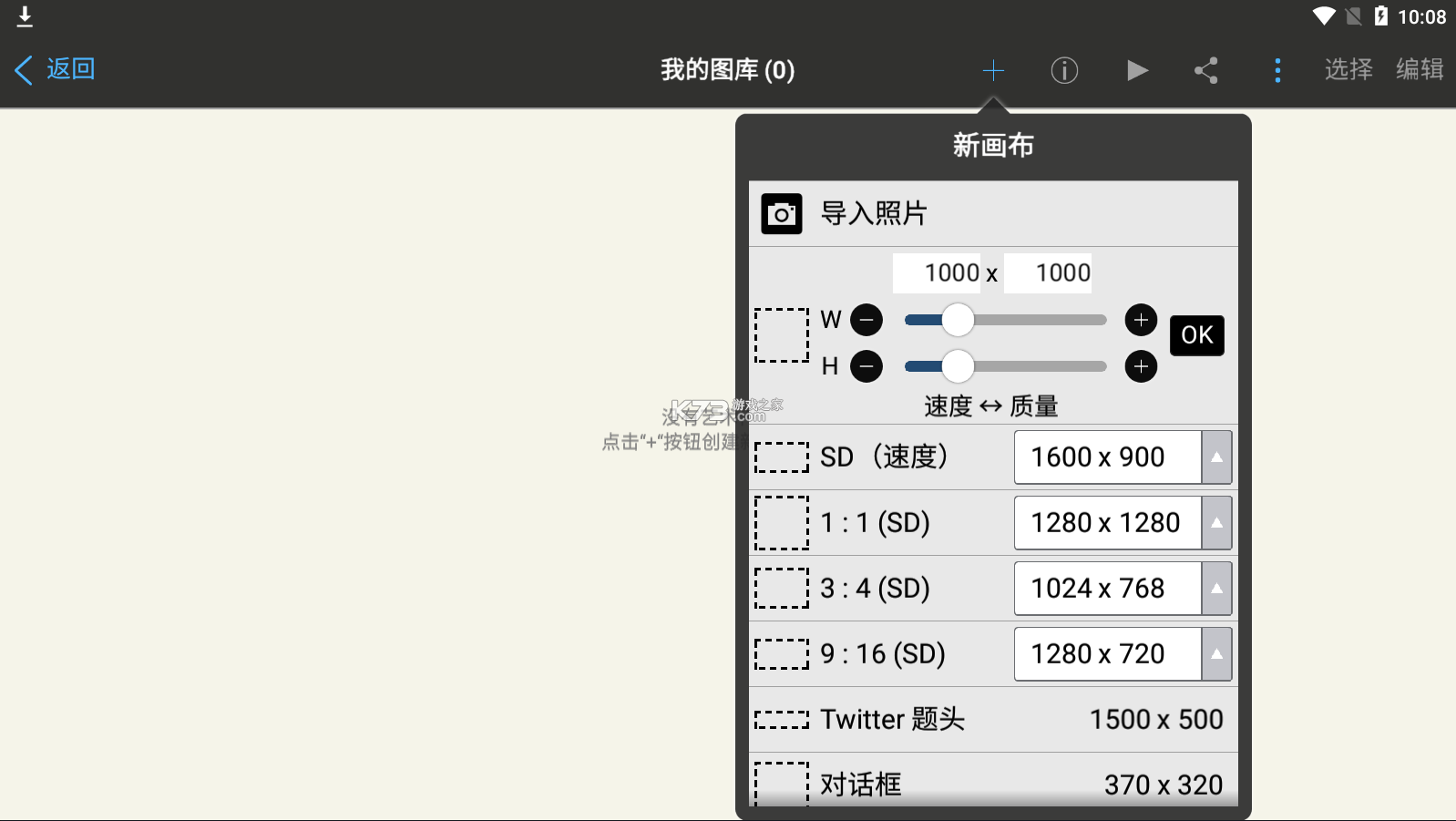The image size is (1456, 821).
Task: Tap the no-SIM signal icon
Action: click(x=1354, y=16)
